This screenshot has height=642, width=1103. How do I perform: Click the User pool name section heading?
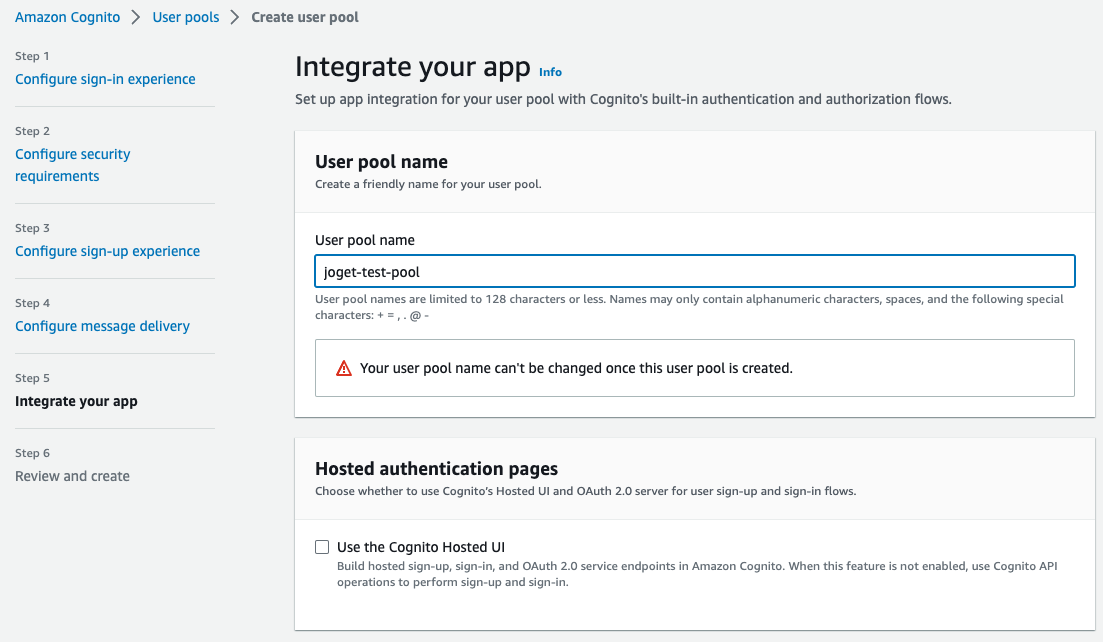[x=381, y=162]
